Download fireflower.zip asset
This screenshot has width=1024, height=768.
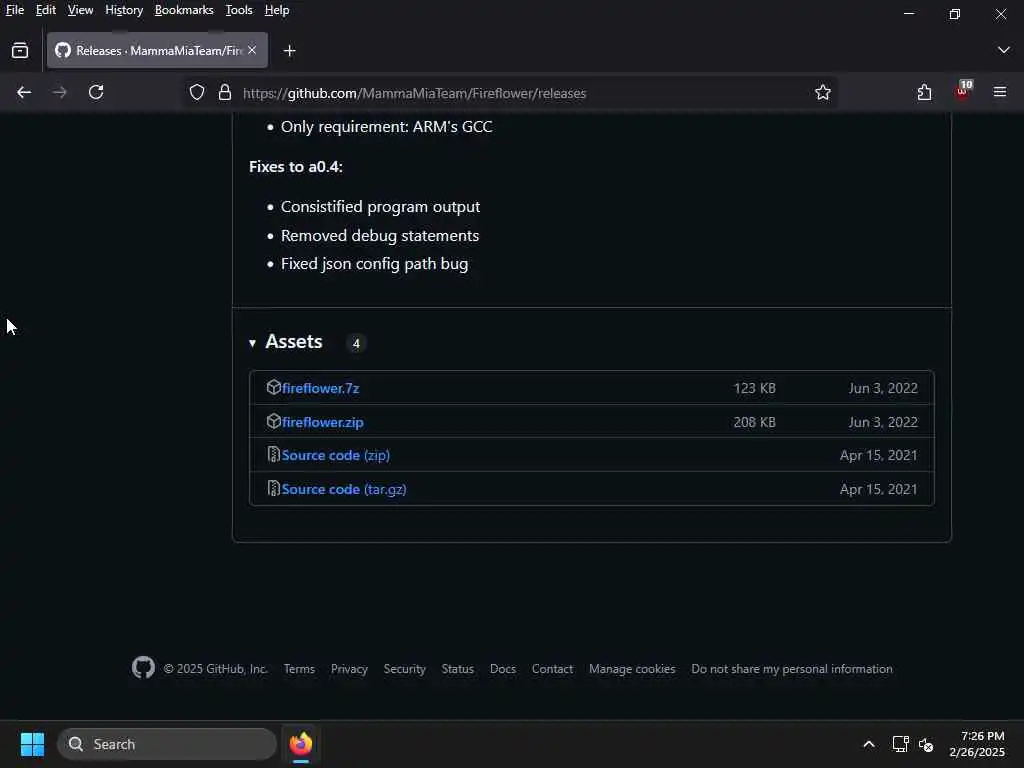tap(323, 422)
